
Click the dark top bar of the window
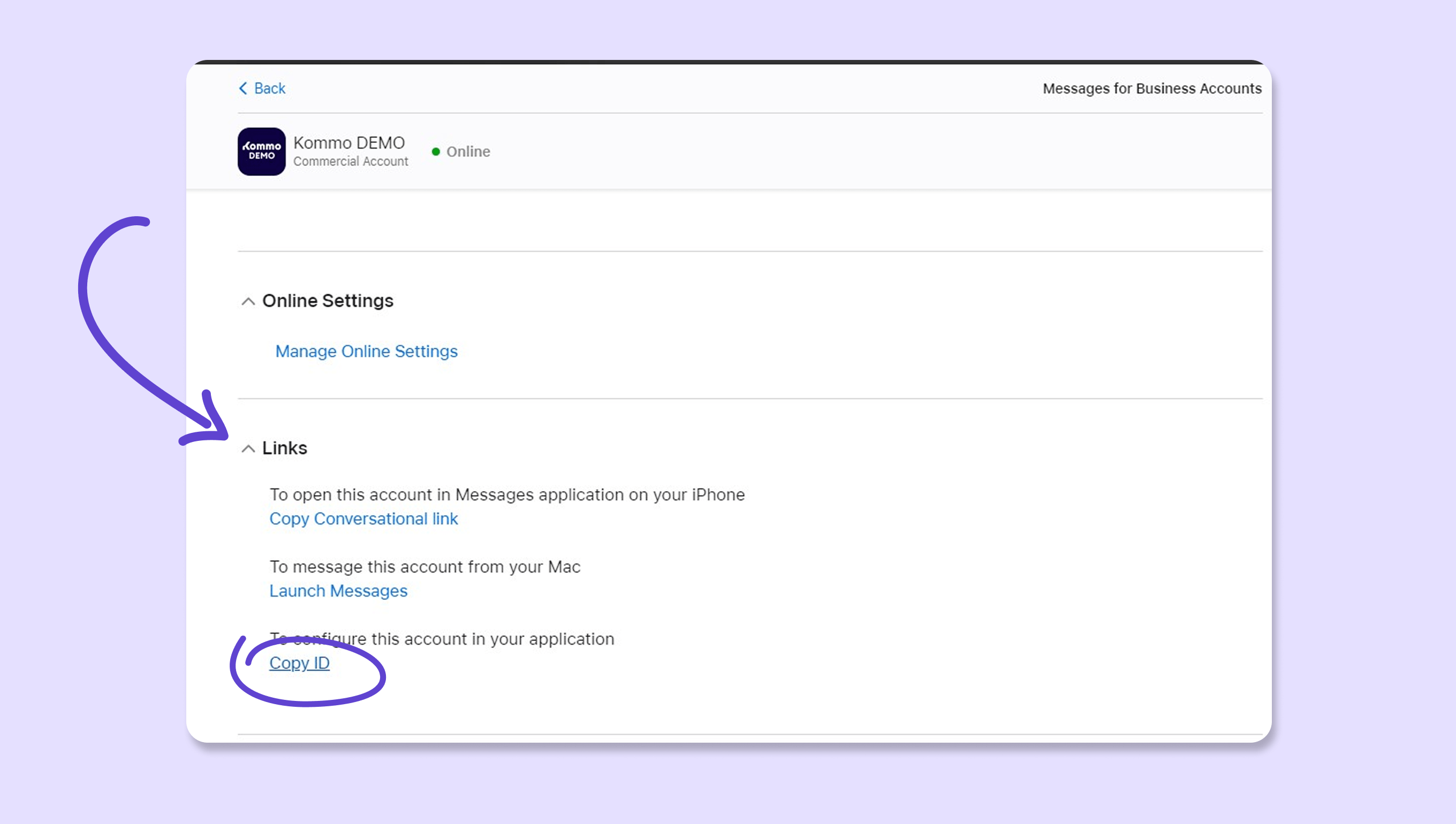tap(728, 62)
